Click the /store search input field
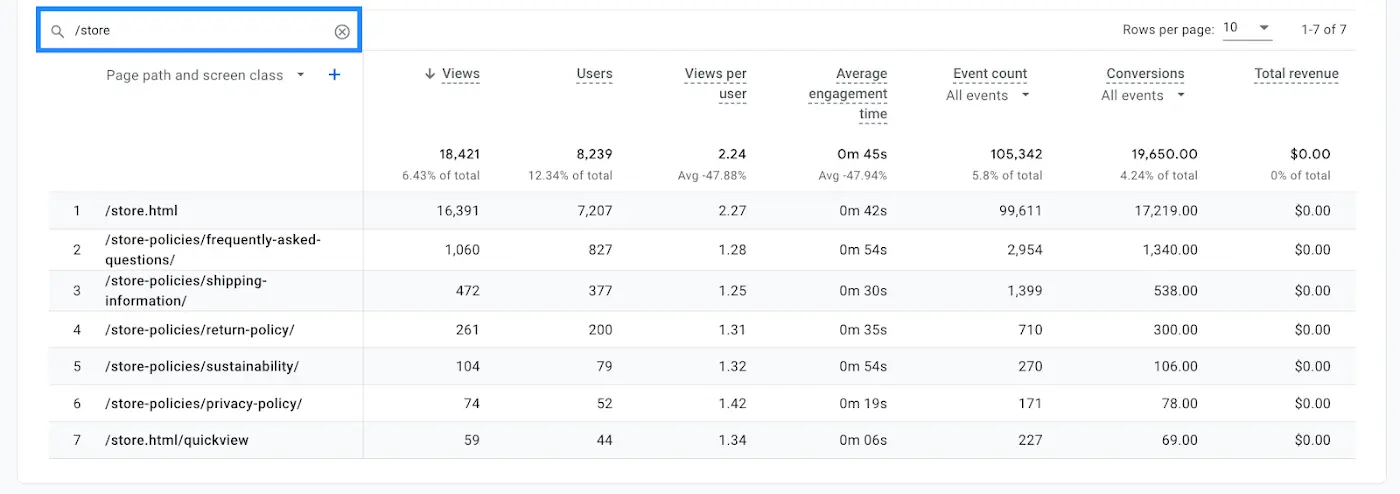This screenshot has height=494, width=1400. [x=200, y=31]
